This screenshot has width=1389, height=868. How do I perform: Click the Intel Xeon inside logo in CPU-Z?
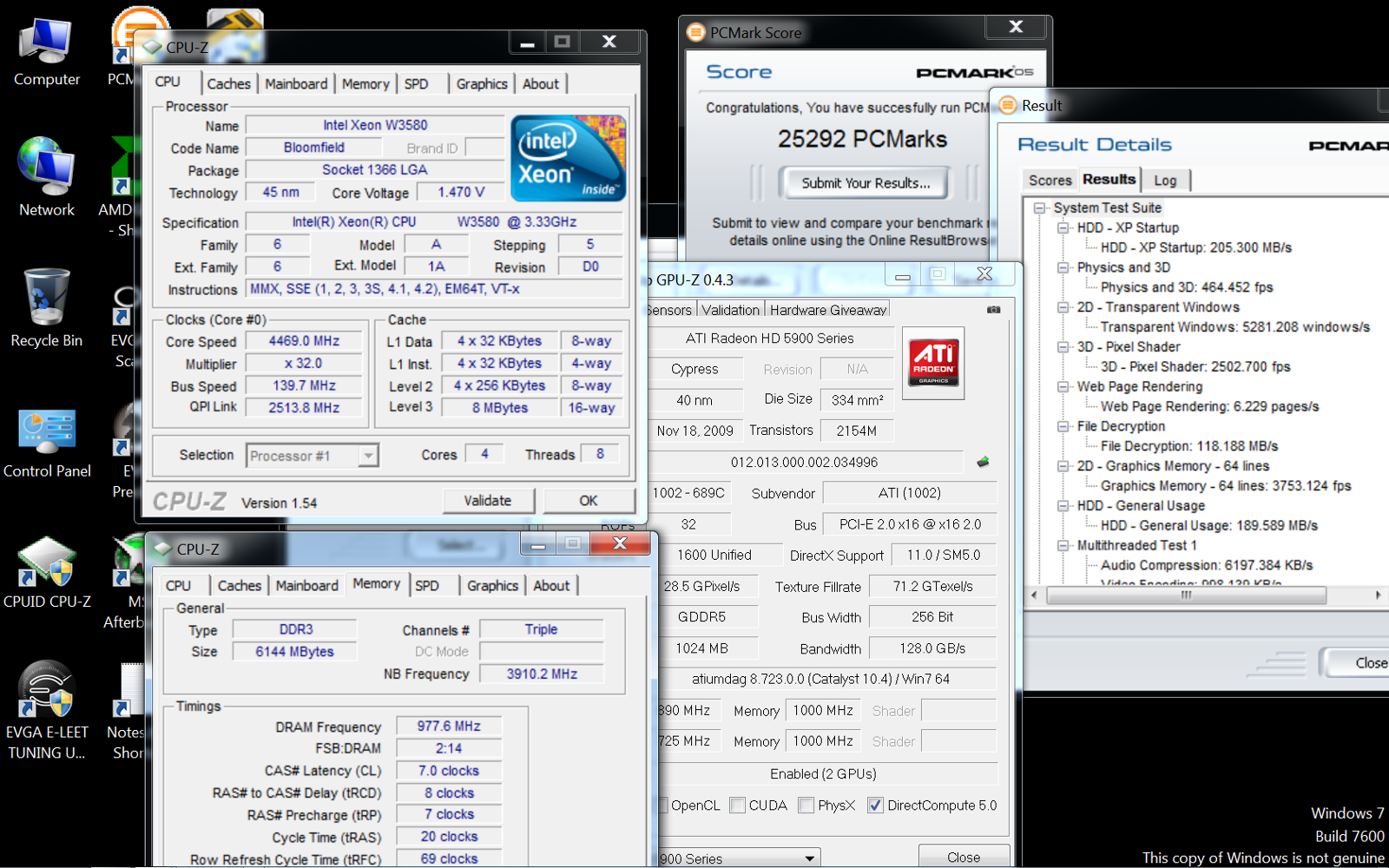569,159
